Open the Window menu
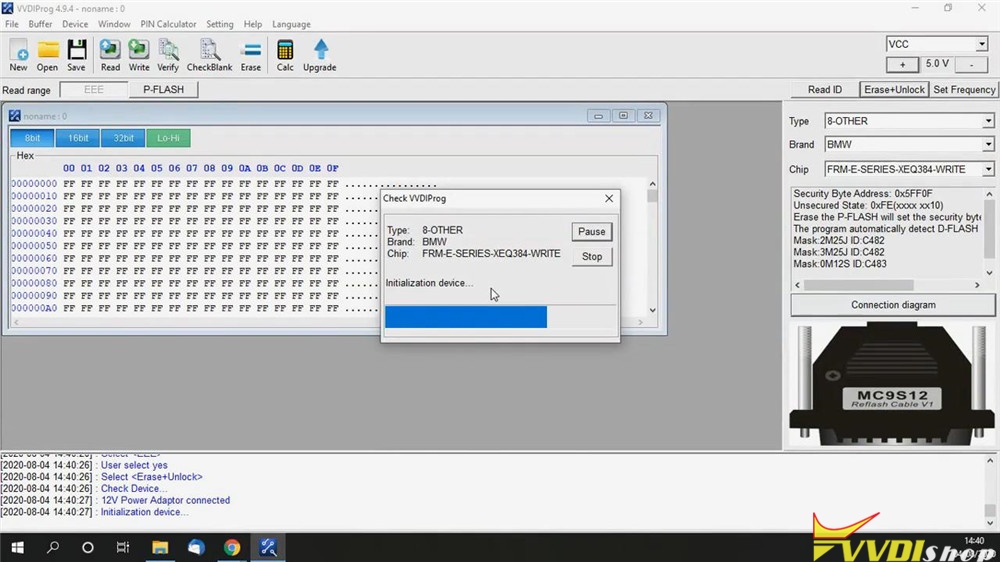This screenshot has height=562, width=1000. pyautogui.click(x=114, y=24)
